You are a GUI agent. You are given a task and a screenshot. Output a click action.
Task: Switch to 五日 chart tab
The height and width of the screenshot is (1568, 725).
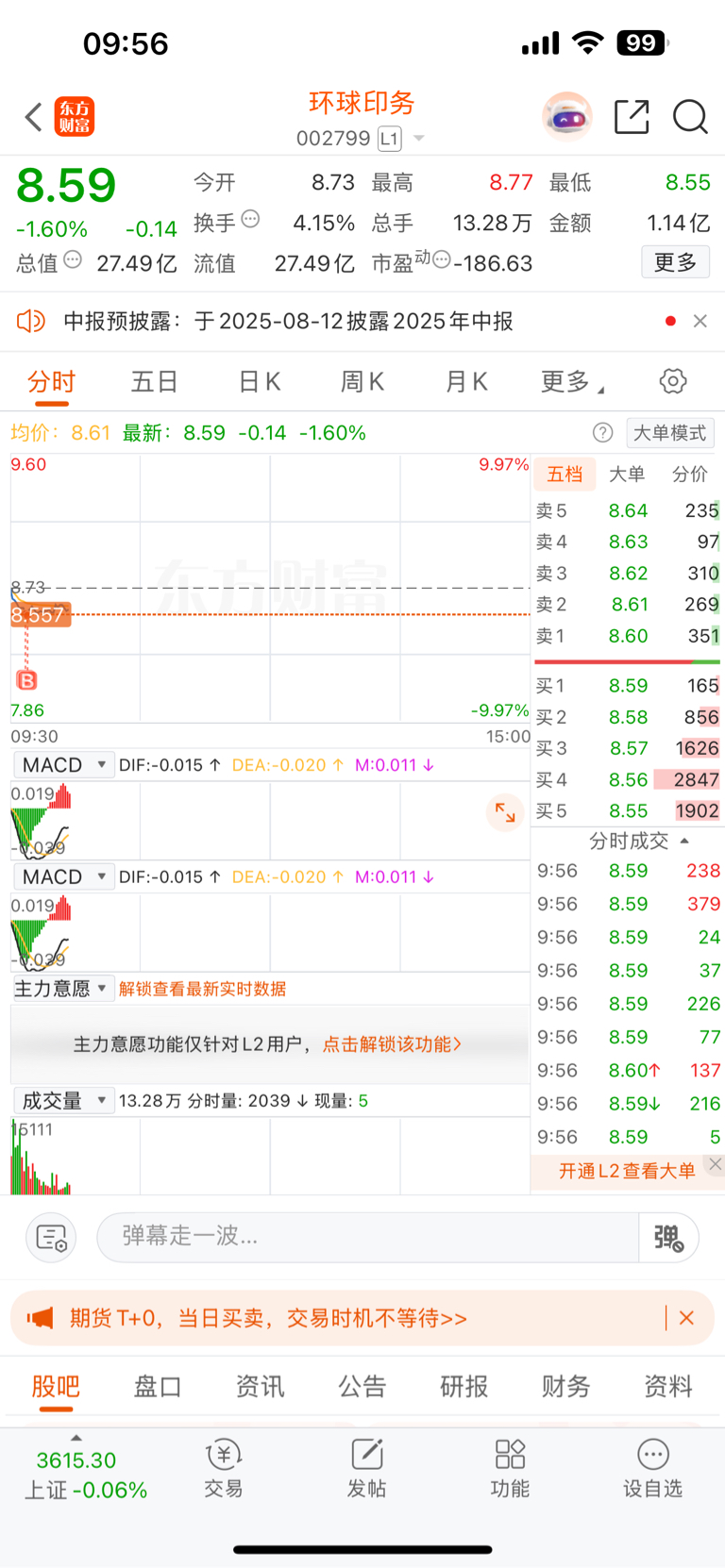pyautogui.click(x=154, y=382)
